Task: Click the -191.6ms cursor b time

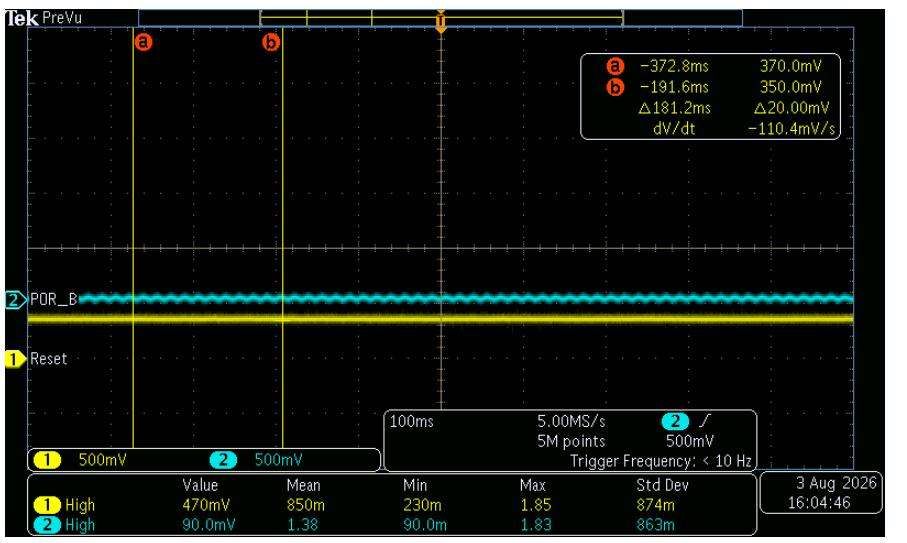Action: (674, 87)
